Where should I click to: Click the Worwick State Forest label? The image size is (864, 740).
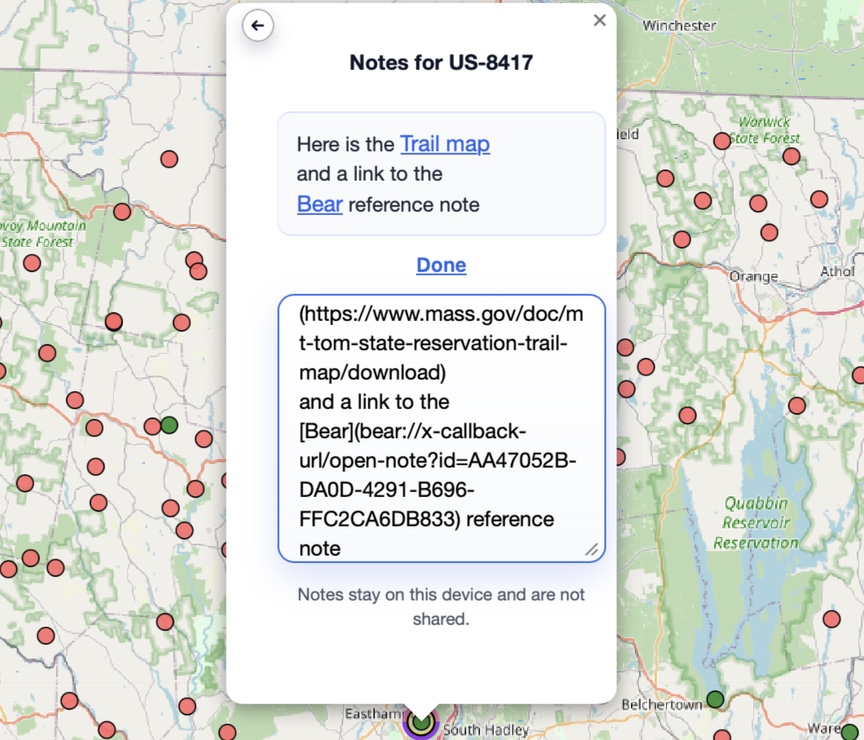763,130
